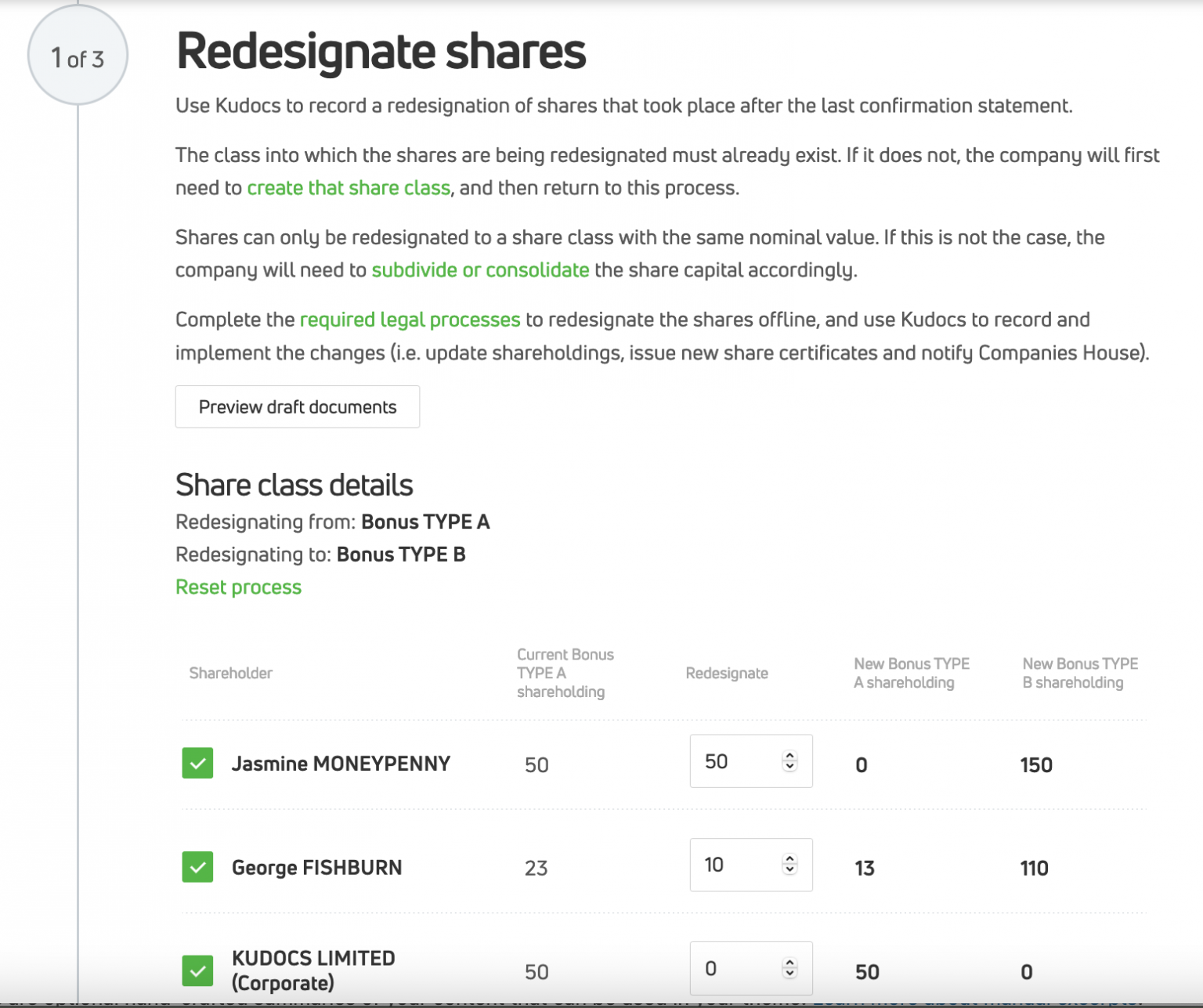The height and width of the screenshot is (1008, 1203).
Task: Open the create that share class link
Action: pyautogui.click(x=349, y=188)
